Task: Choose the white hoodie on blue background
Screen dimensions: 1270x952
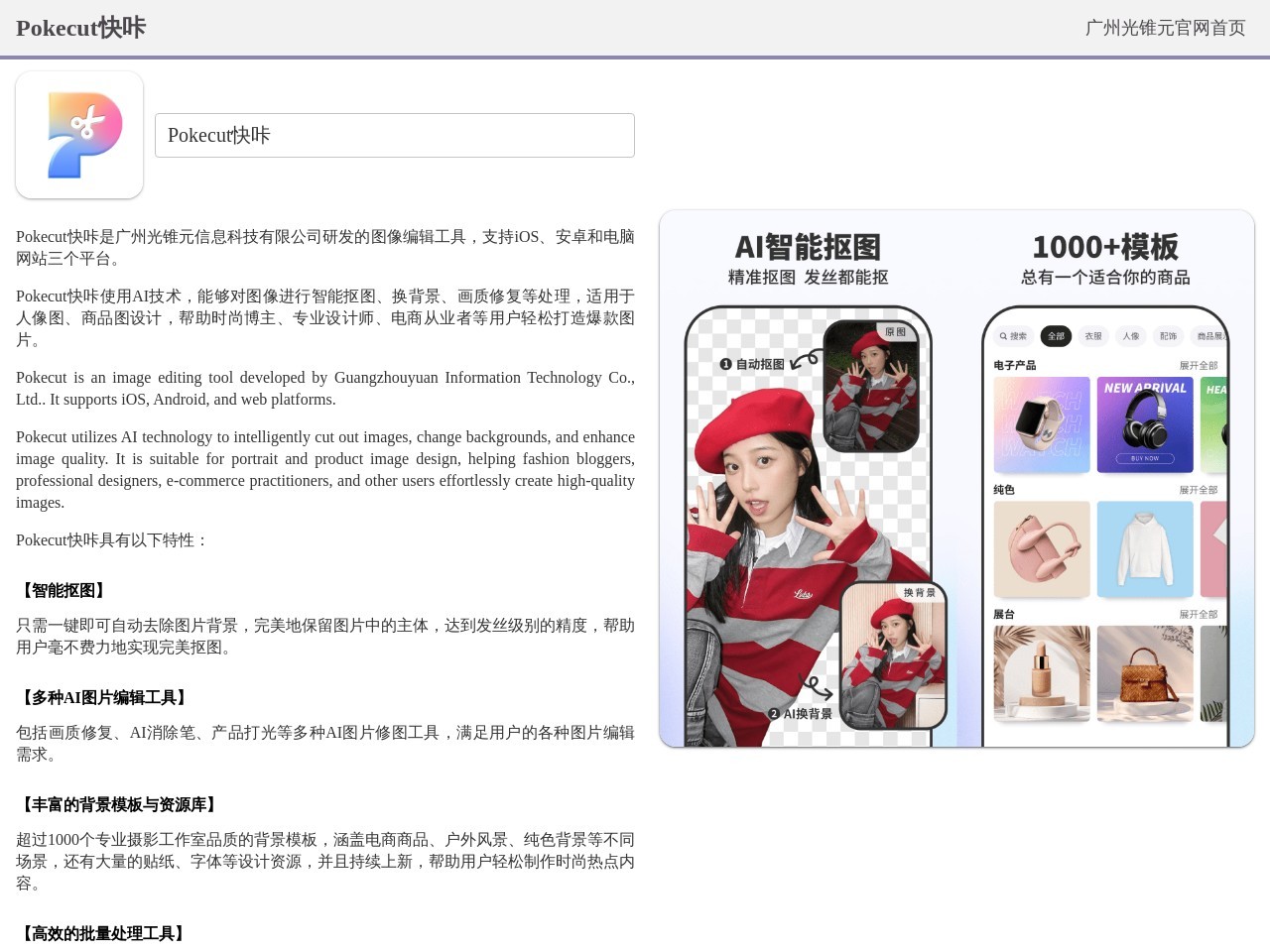Action: point(1145,549)
